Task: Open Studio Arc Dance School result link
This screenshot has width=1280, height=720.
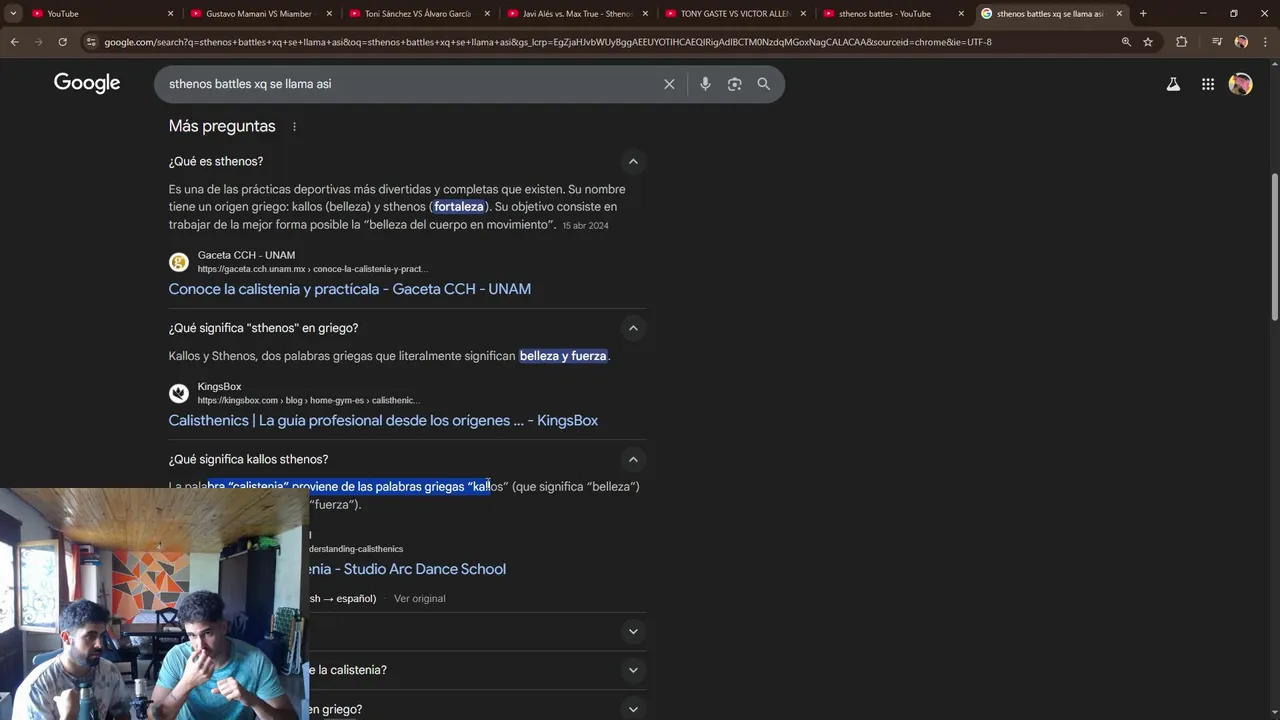Action: point(407,569)
